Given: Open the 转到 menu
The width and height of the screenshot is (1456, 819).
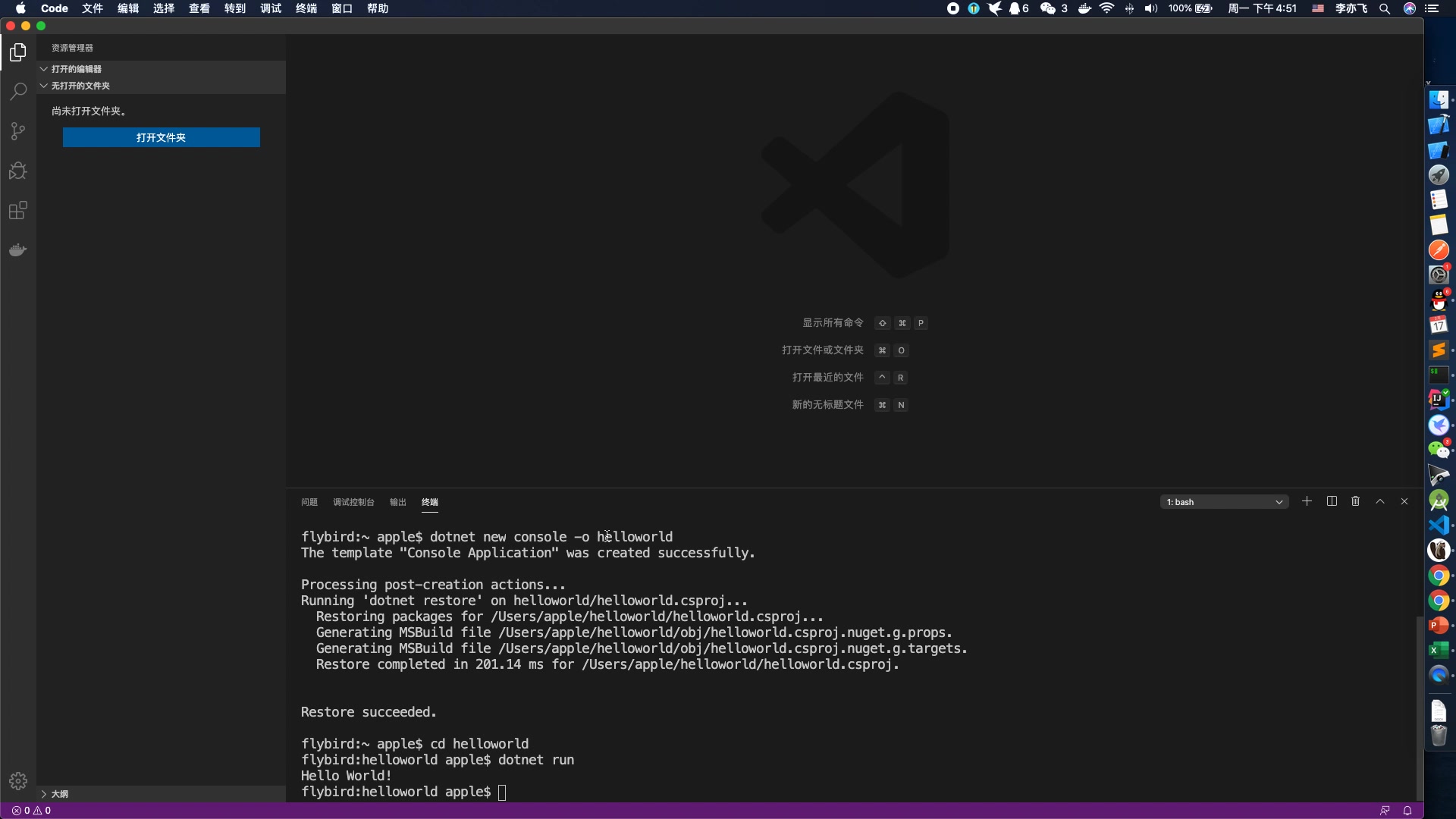Looking at the screenshot, I should [235, 8].
